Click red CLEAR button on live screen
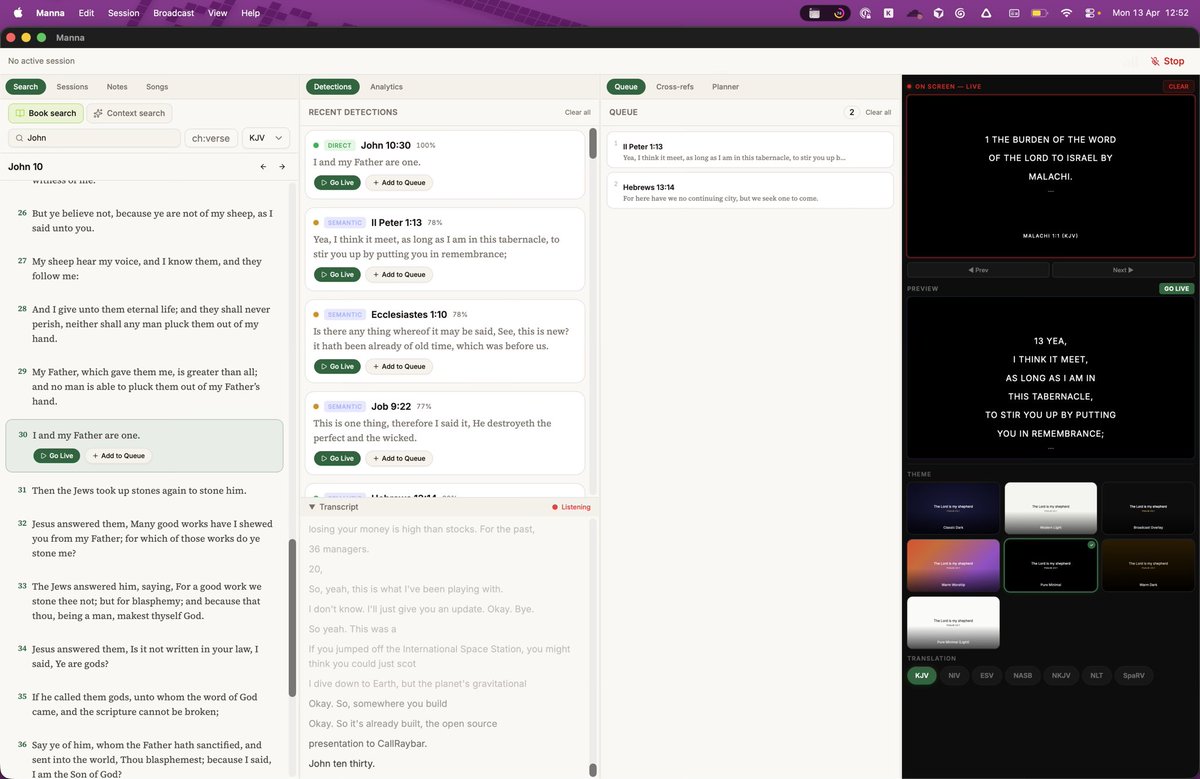 [1179, 87]
